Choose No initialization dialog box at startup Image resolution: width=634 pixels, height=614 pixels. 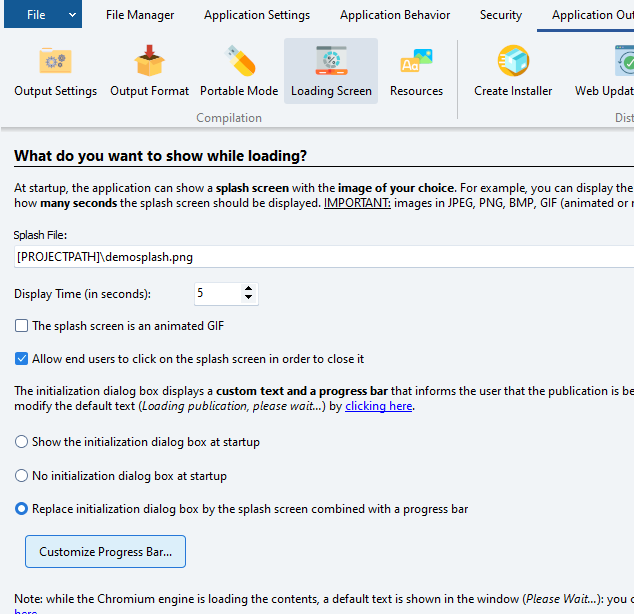tap(22, 476)
